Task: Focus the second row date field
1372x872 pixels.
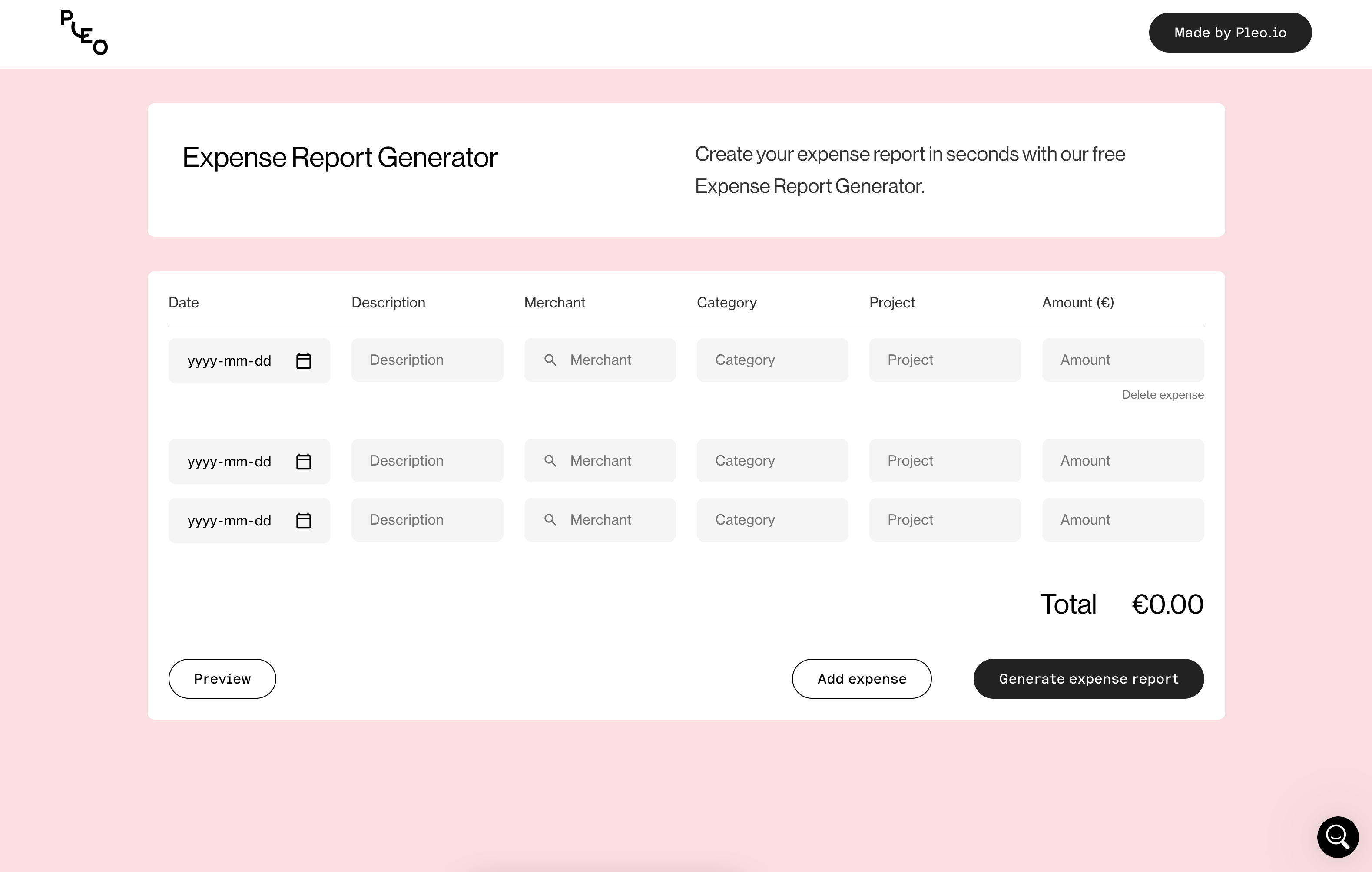Action: tap(249, 461)
